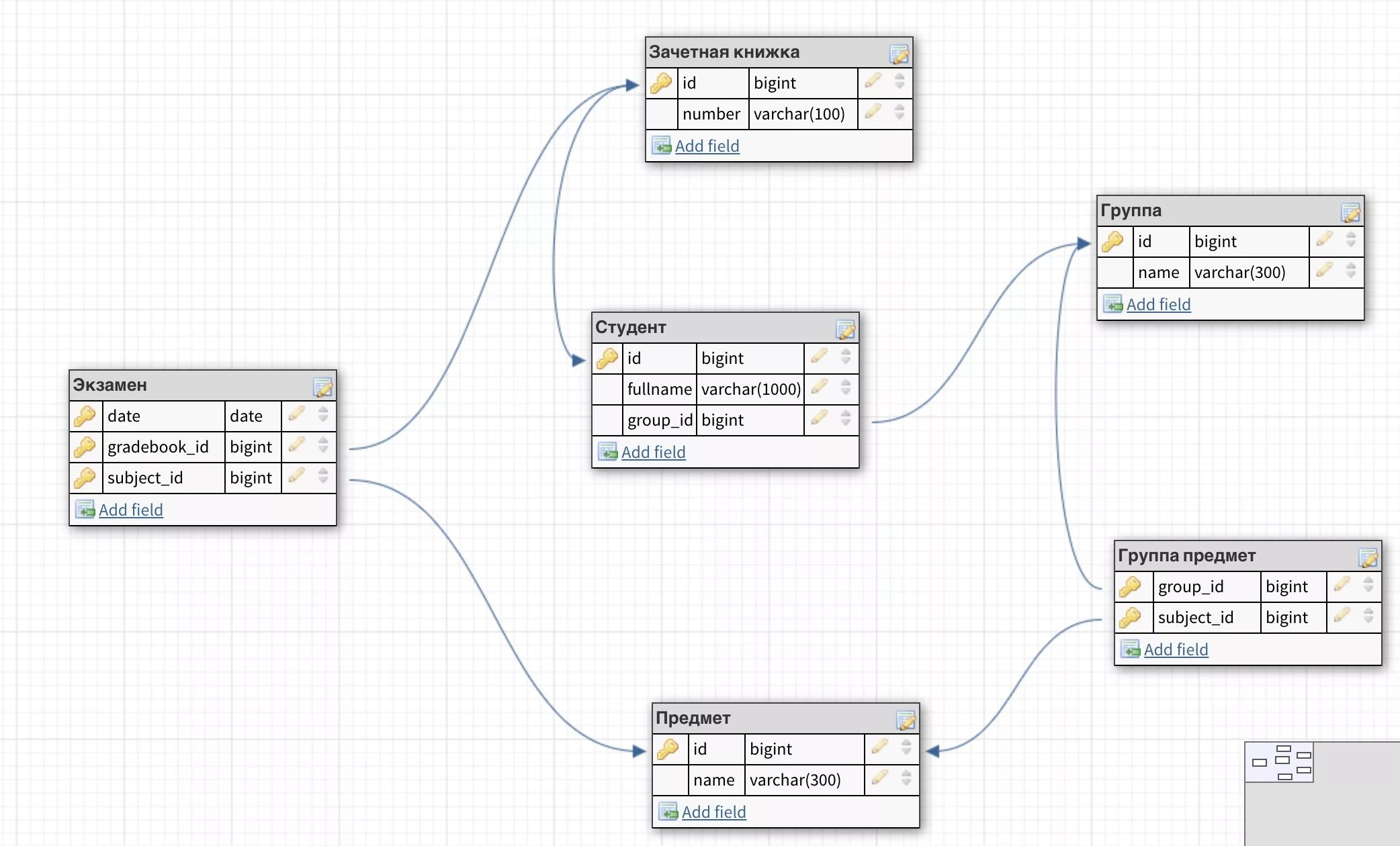Add field to Зачетная книжка table

click(x=707, y=146)
